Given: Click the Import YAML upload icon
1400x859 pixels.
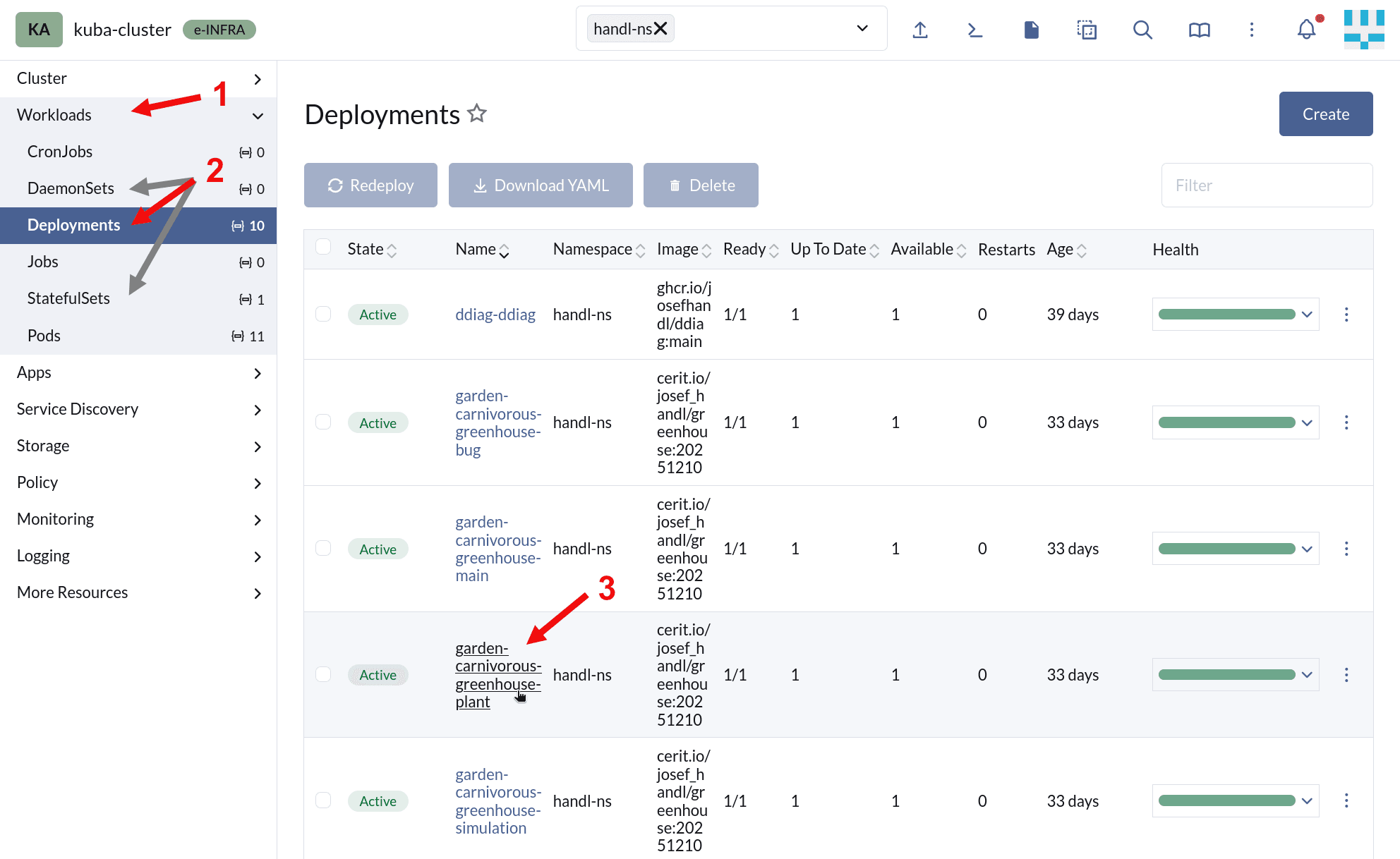Looking at the screenshot, I should coord(919,30).
